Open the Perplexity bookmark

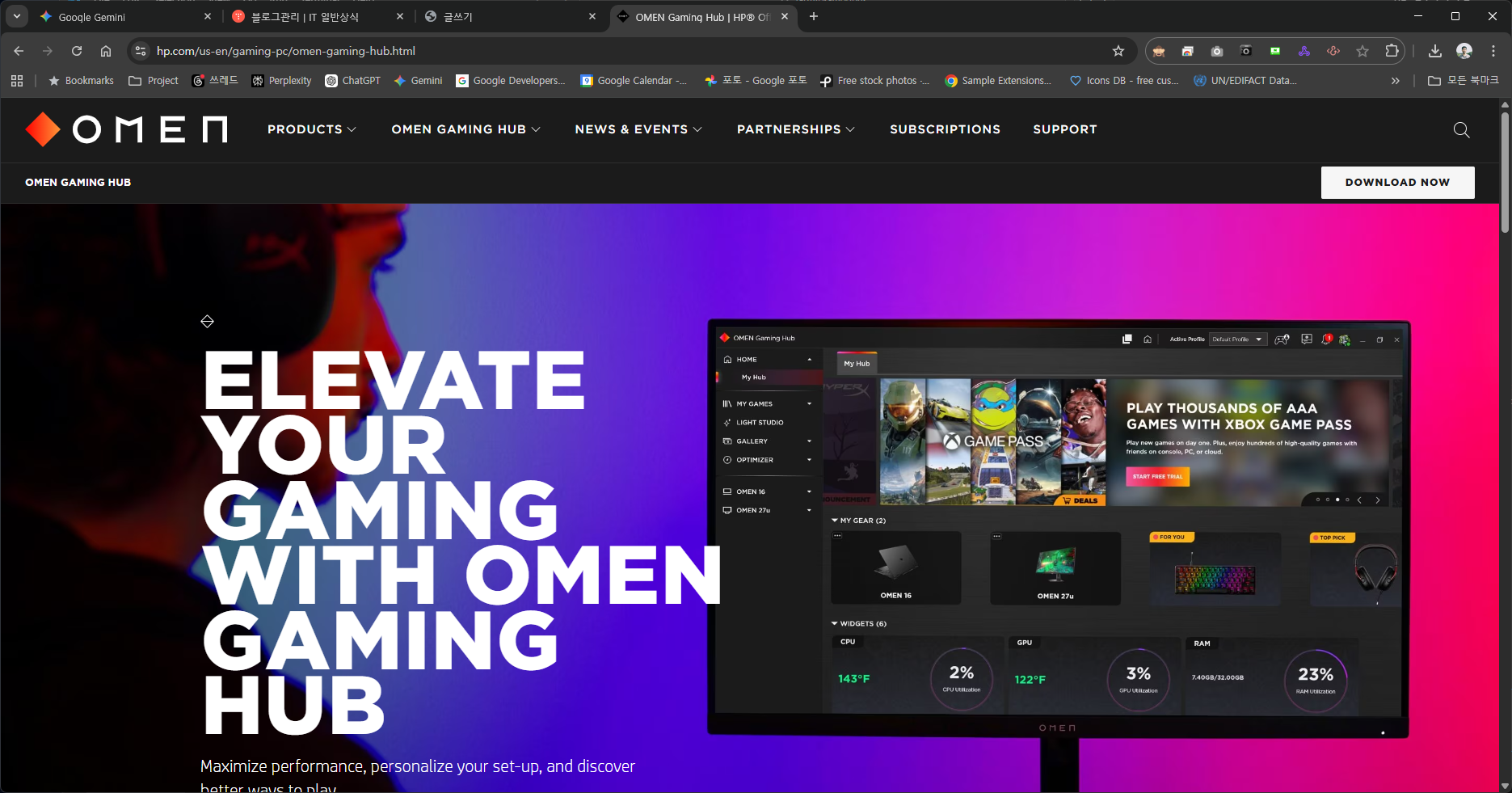(281, 81)
